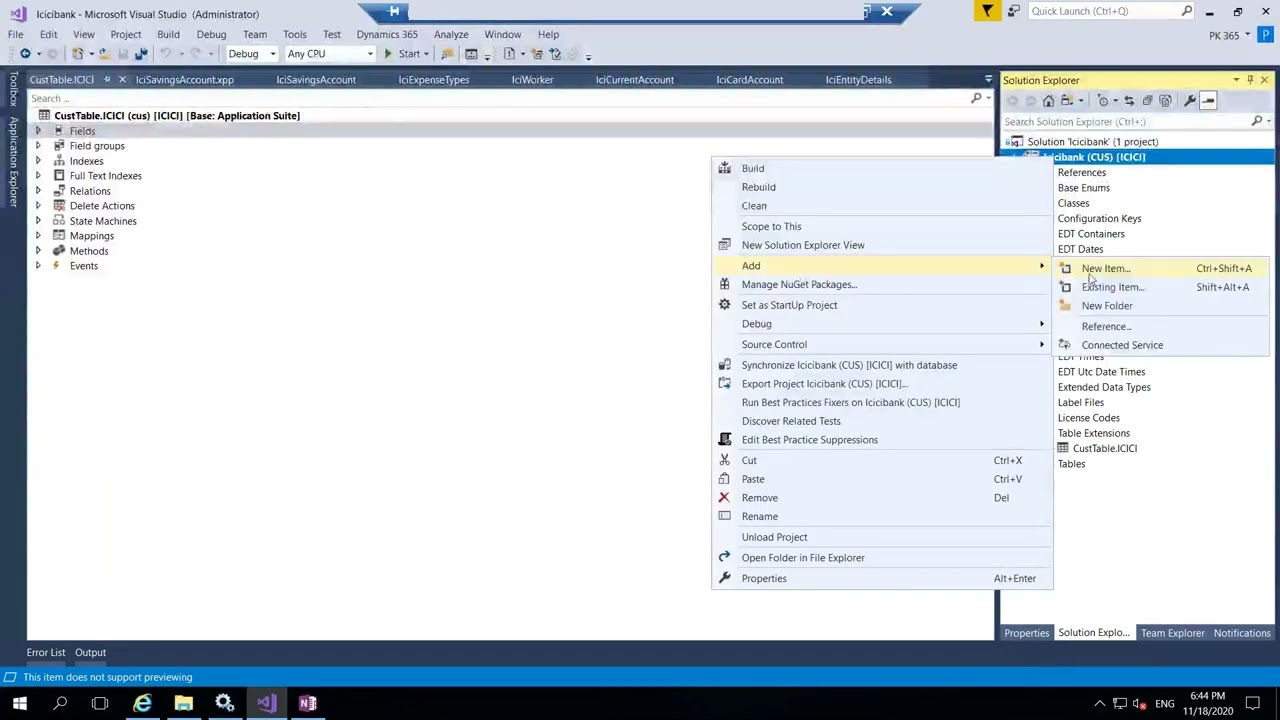Open the Settings gear app on taskbar
The width and height of the screenshot is (1280, 720).
click(x=224, y=703)
